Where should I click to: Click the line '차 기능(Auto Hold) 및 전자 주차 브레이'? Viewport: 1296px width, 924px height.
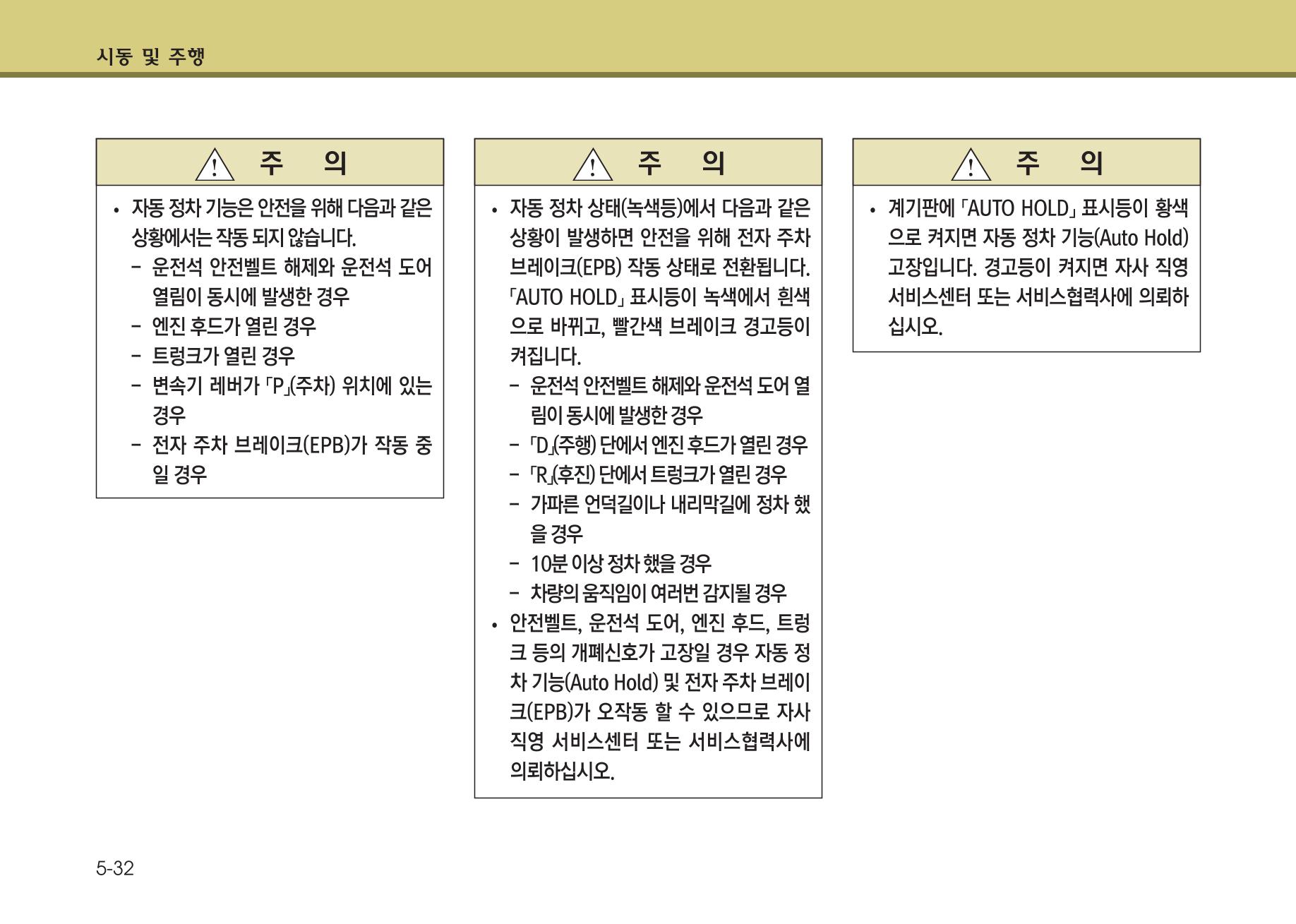click(x=660, y=682)
